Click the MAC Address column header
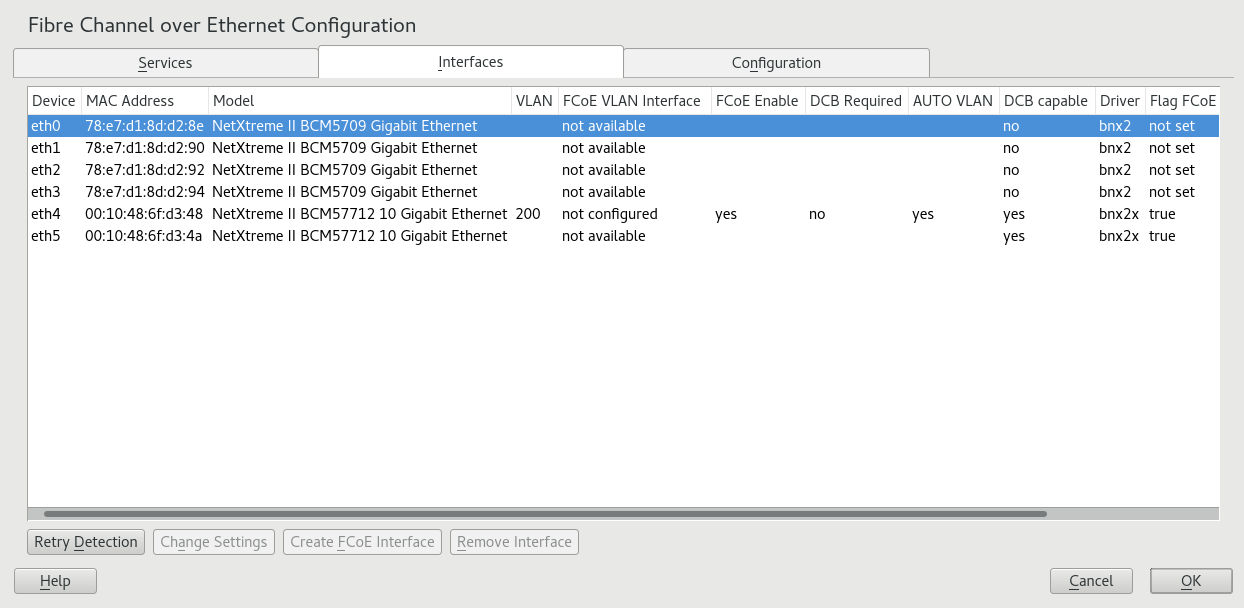1244x608 pixels. pyautogui.click(x=130, y=101)
